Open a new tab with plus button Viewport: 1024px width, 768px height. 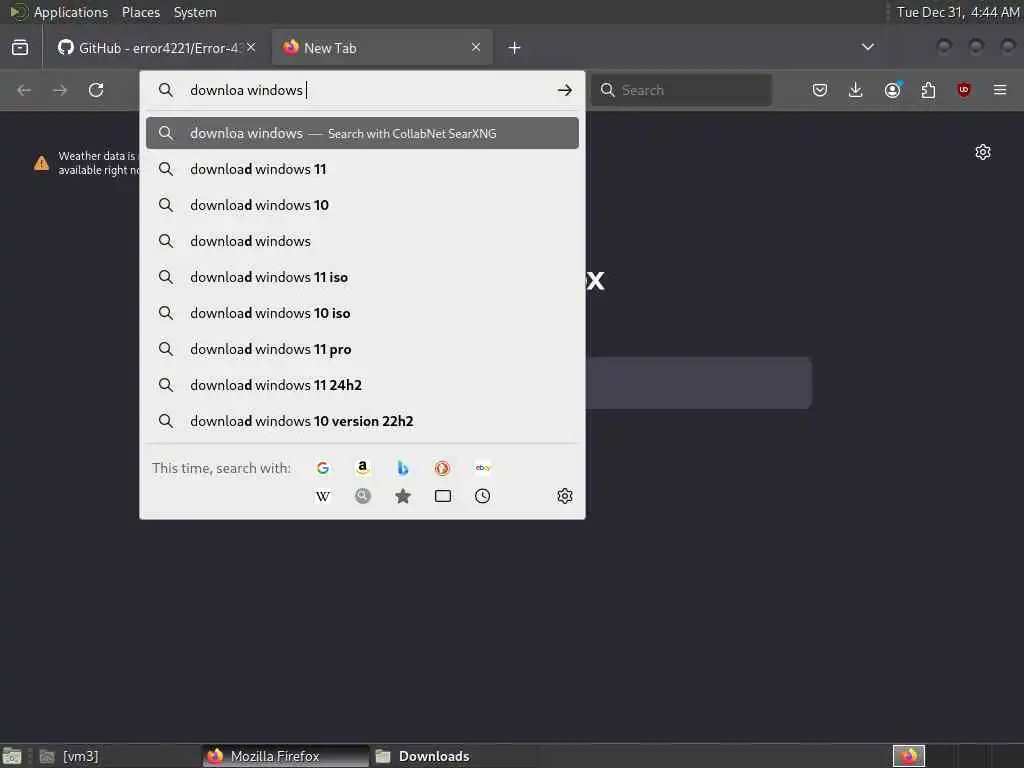514,48
